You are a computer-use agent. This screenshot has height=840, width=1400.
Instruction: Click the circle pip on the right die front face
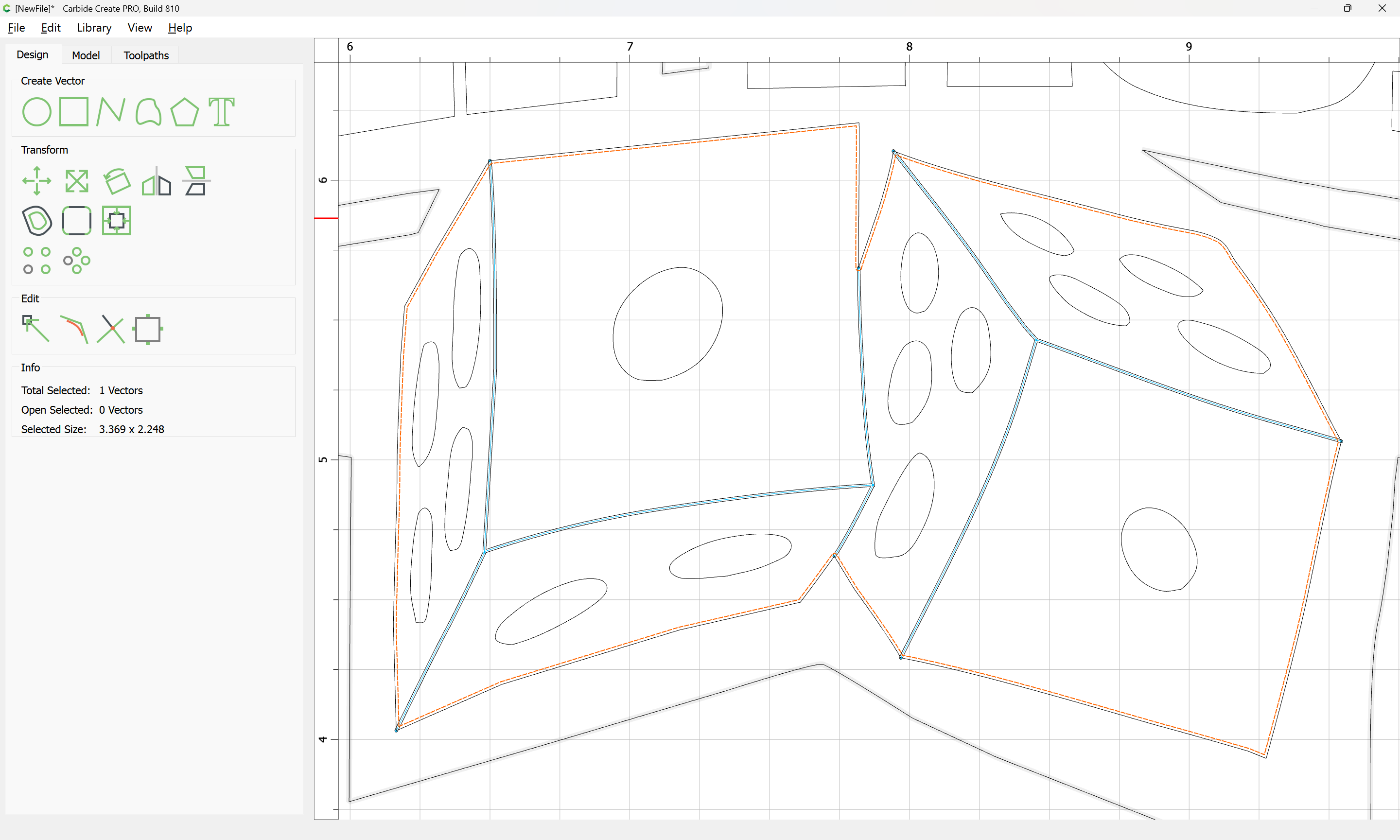(1159, 550)
